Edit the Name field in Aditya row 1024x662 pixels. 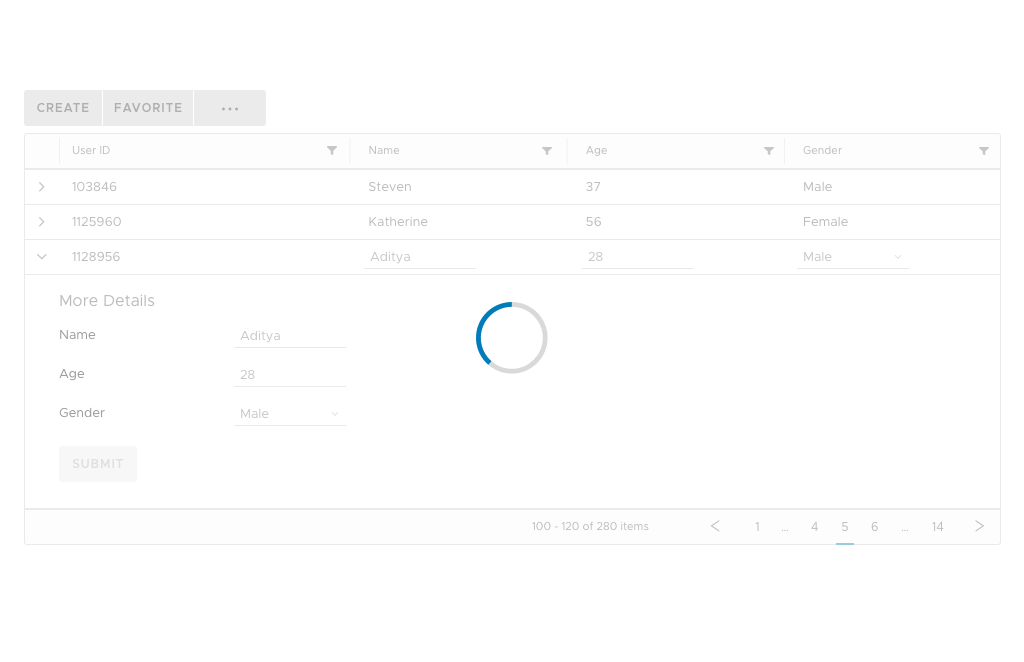[x=420, y=257]
